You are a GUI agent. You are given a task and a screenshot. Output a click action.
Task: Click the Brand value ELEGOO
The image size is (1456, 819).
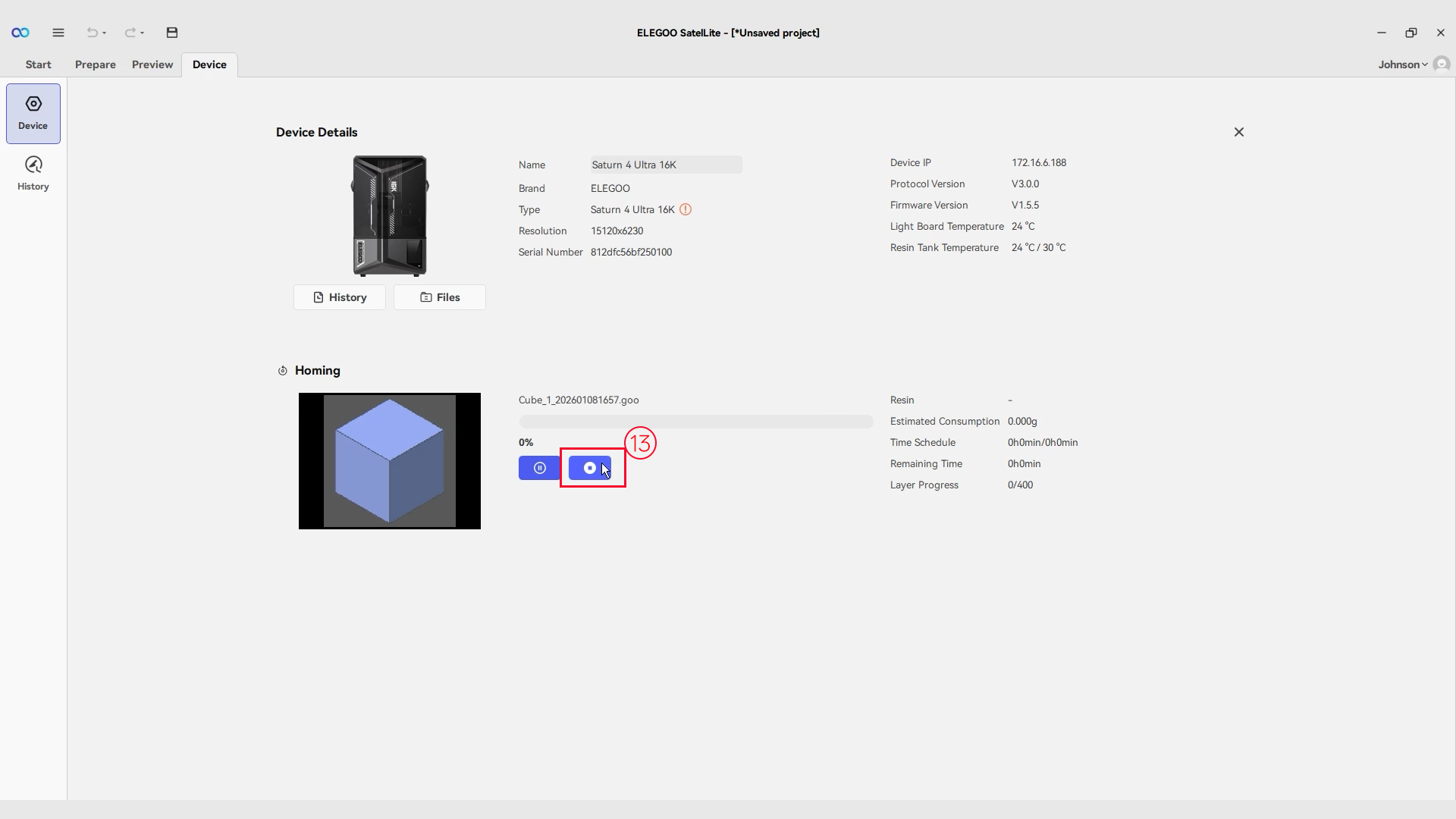[610, 188]
